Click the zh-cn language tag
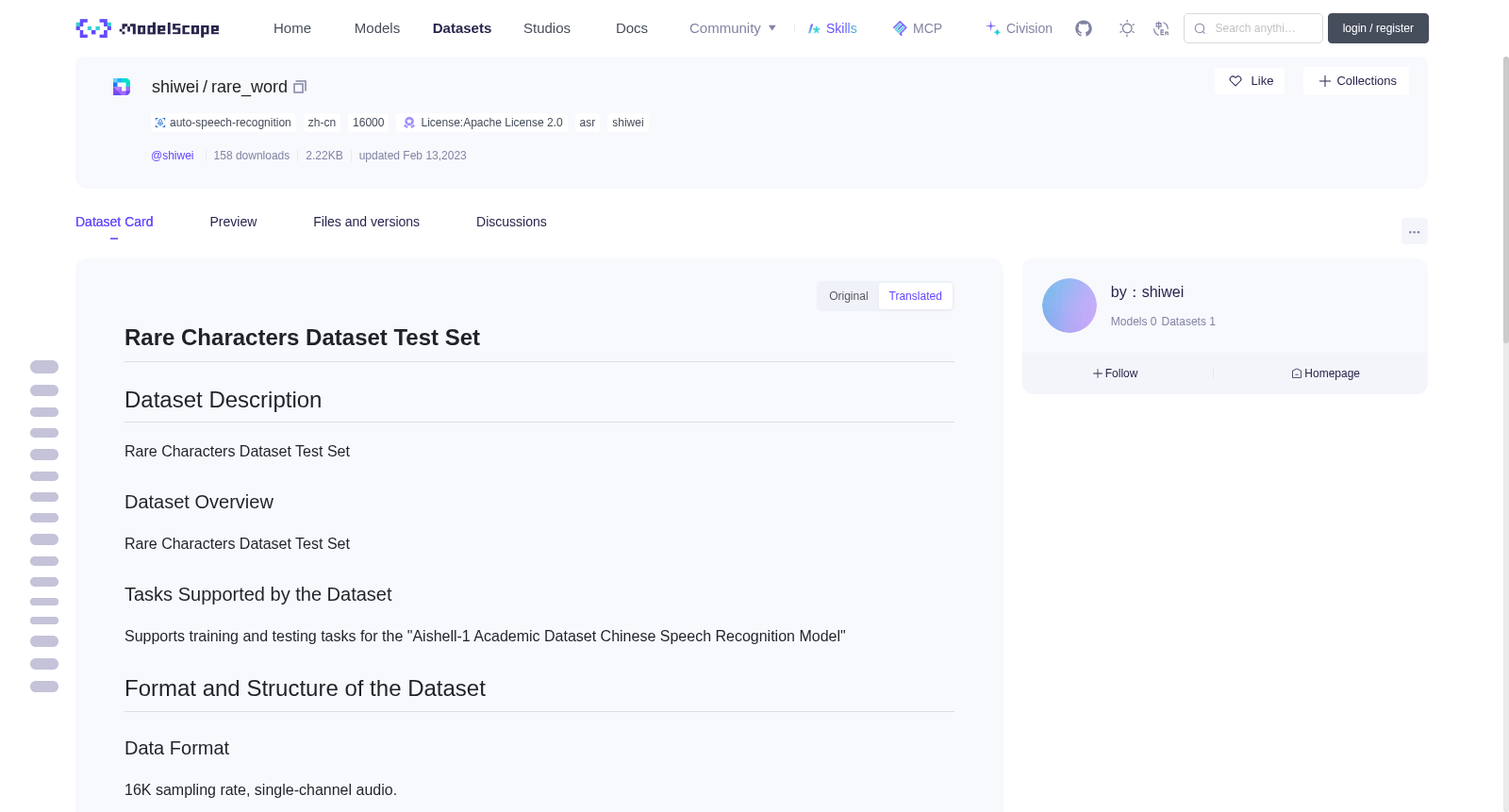The width and height of the screenshot is (1509, 812). tap(322, 123)
